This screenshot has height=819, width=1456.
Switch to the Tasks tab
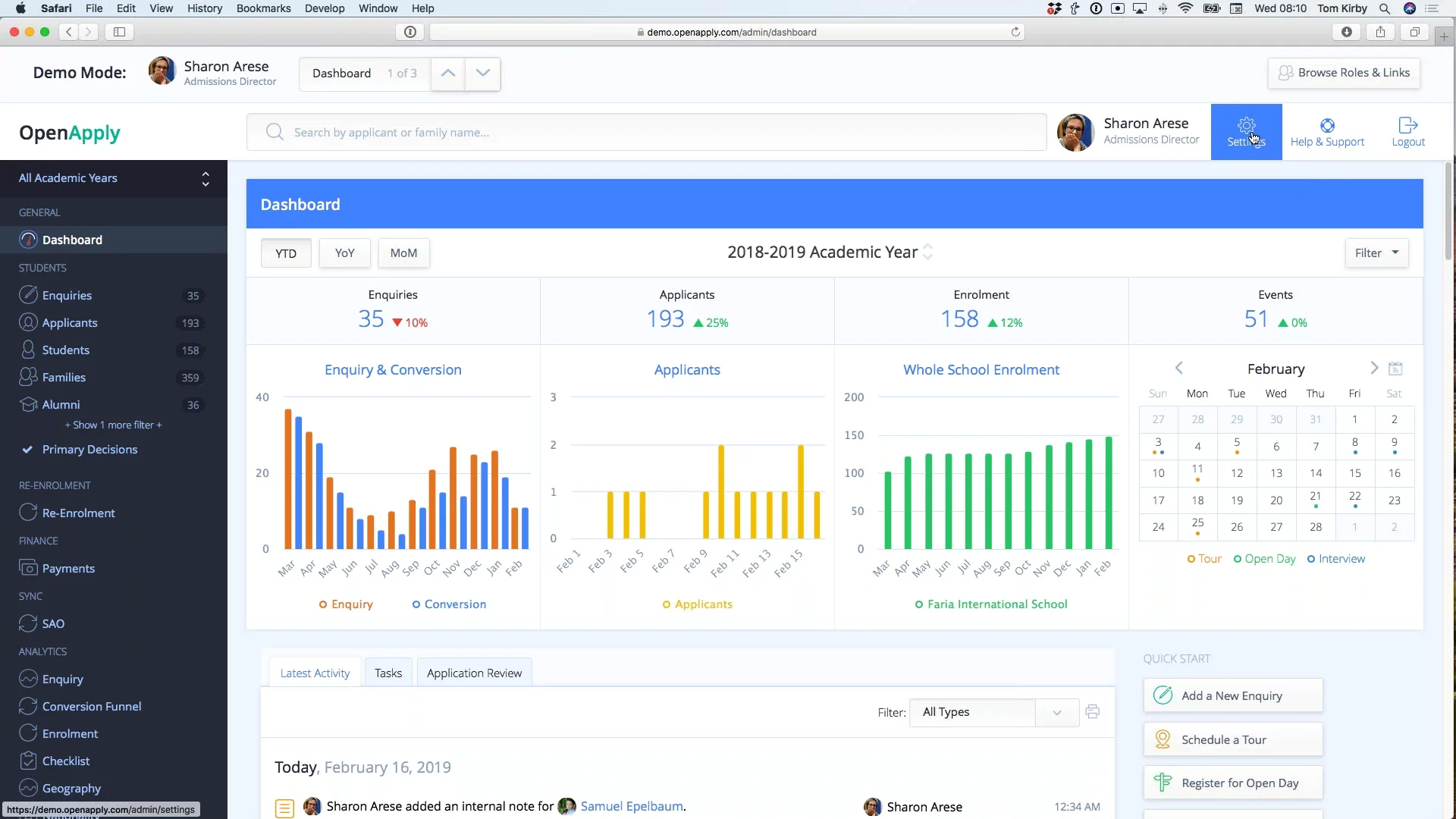pos(388,673)
